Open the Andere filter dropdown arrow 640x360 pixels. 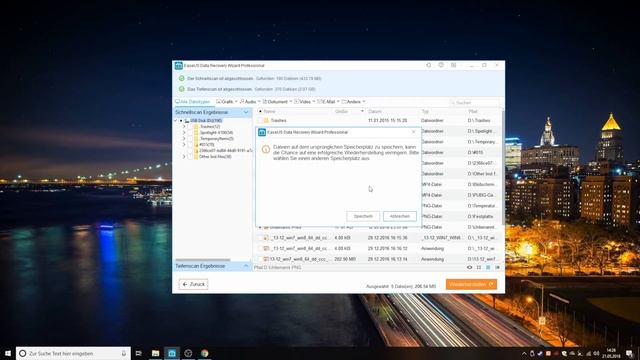[x=364, y=102]
